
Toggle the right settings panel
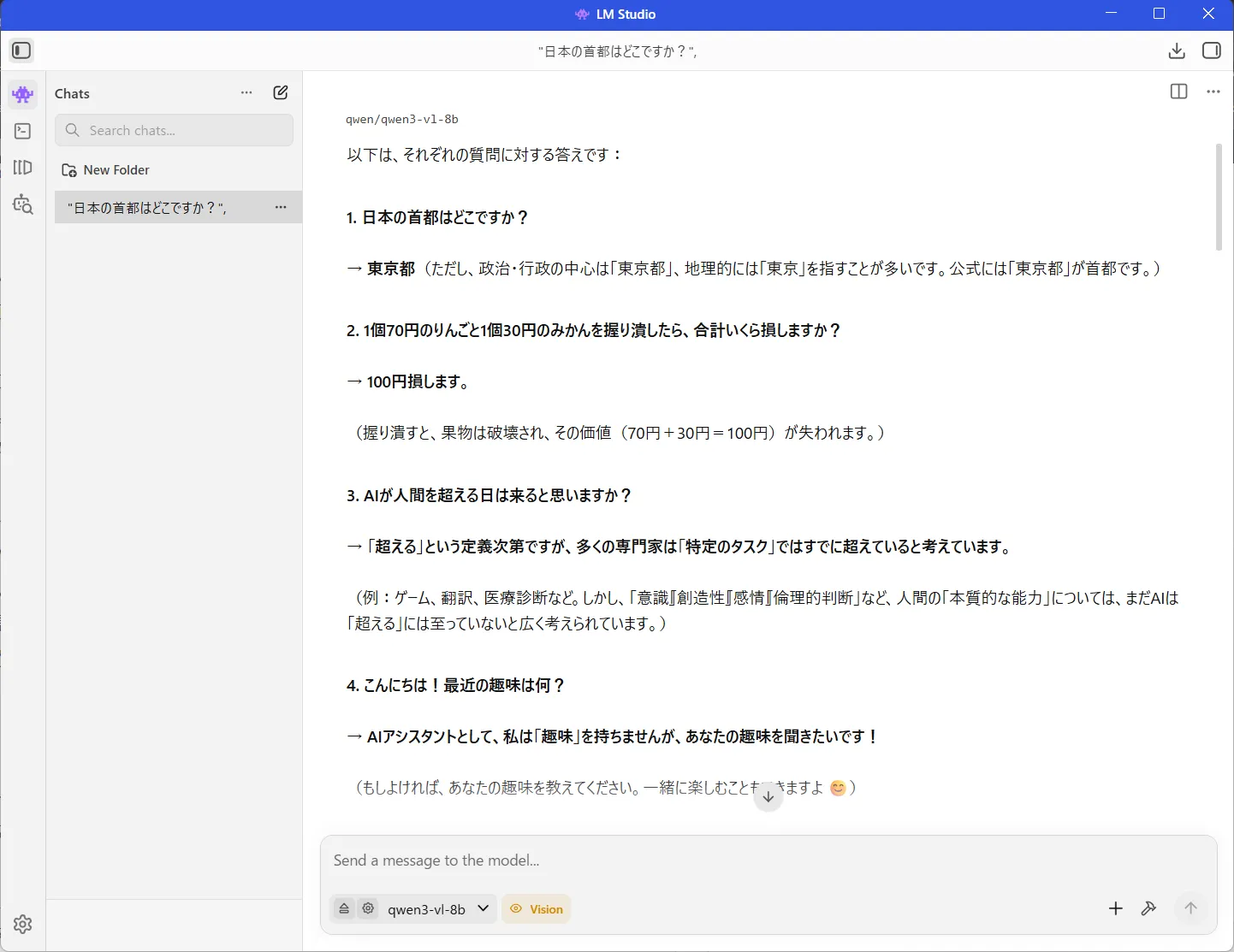click(1212, 50)
